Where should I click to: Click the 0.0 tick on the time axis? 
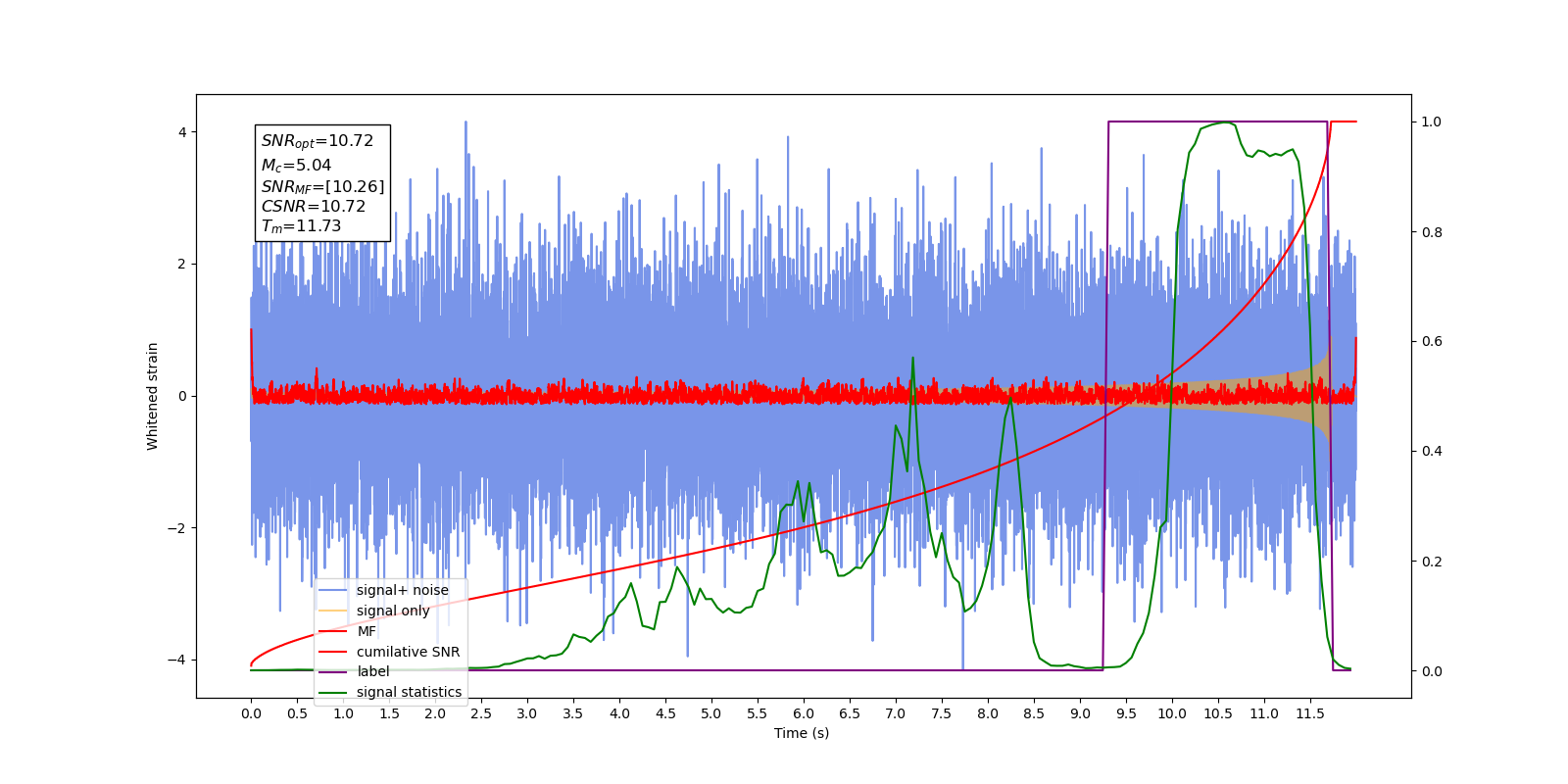(251, 713)
